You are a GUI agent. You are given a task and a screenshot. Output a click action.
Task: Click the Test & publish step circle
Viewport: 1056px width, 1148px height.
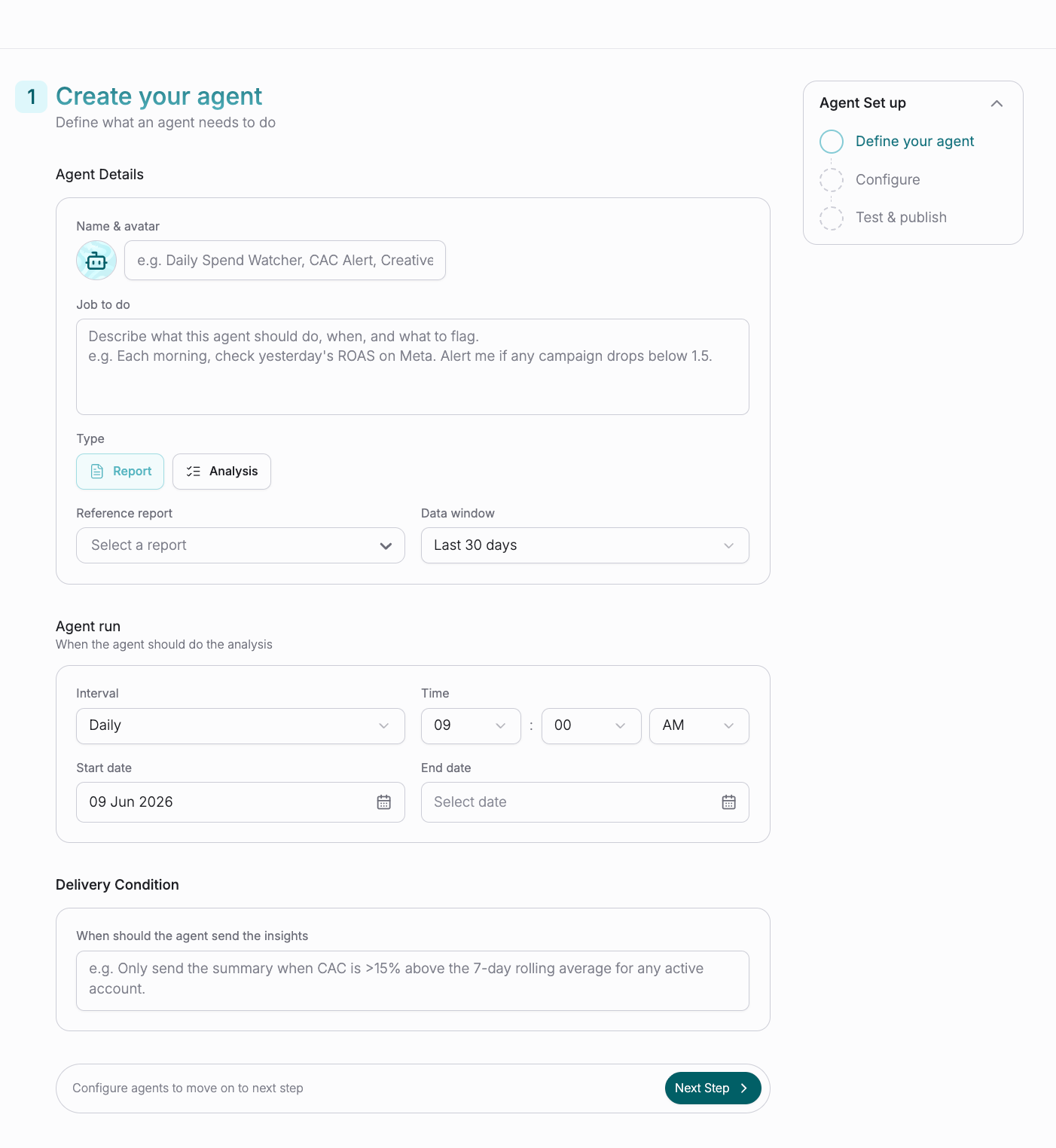(832, 218)
